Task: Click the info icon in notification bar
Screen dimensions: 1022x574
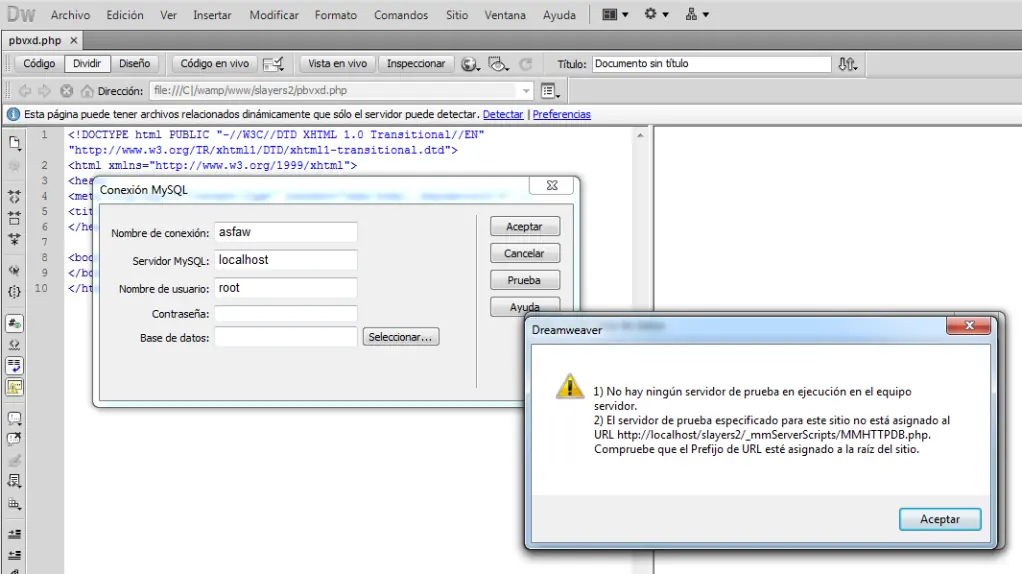Action: click(x=13, y=114)
